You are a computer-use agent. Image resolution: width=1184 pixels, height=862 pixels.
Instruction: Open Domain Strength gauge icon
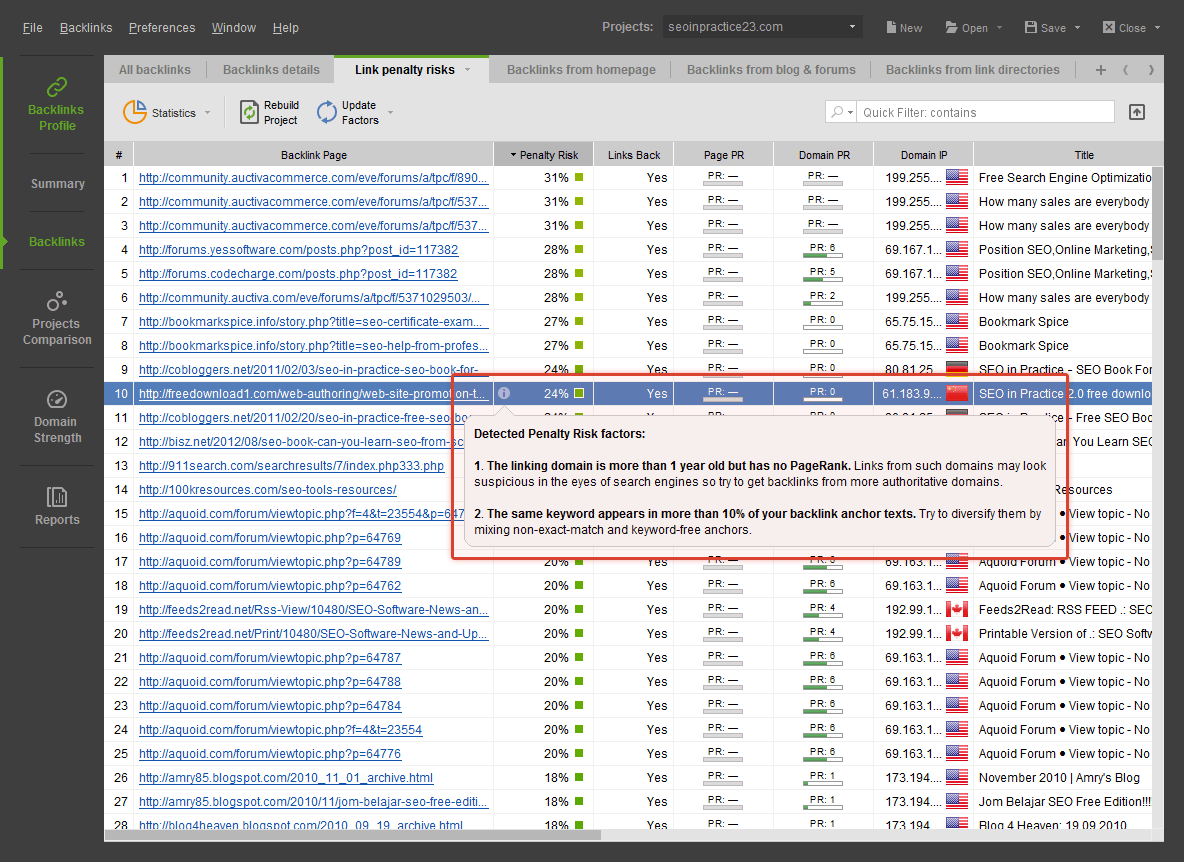[x=57, y=399]
